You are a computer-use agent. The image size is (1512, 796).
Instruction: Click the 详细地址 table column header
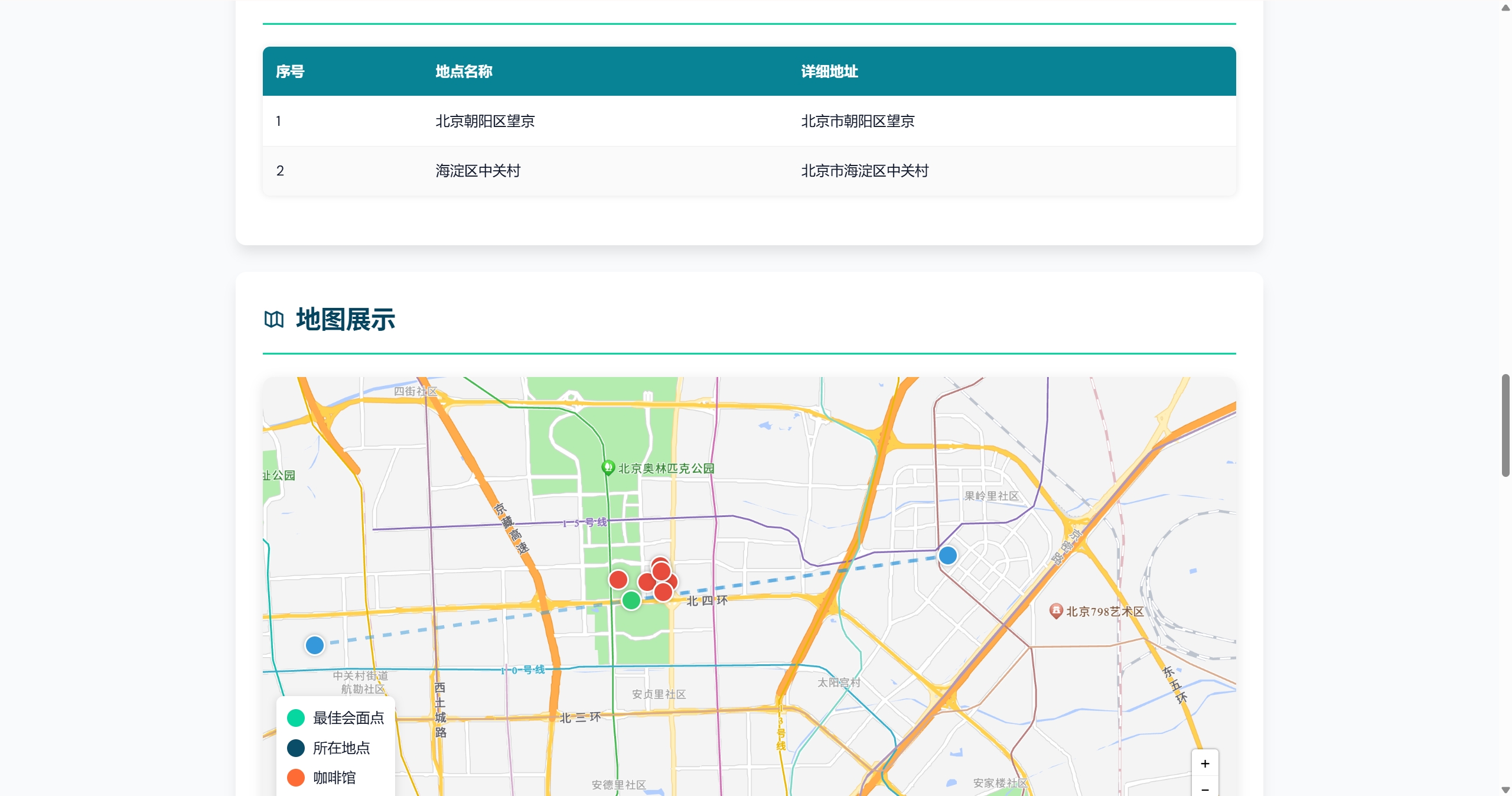(829, 72)
